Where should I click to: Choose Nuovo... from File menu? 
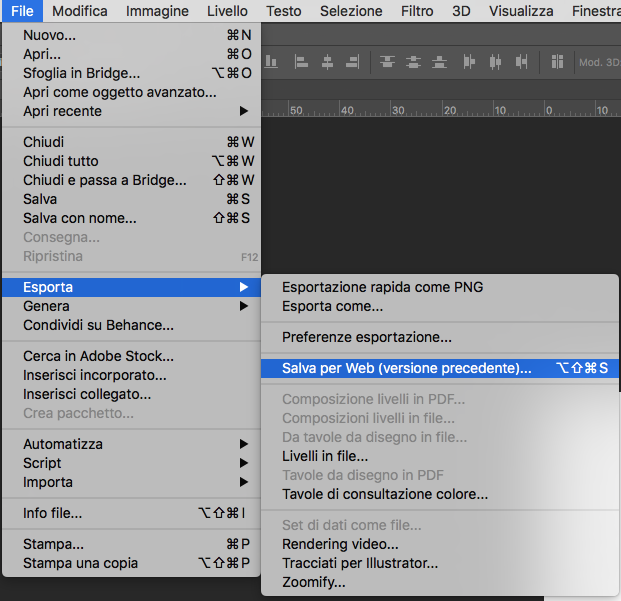coord(131,35)
